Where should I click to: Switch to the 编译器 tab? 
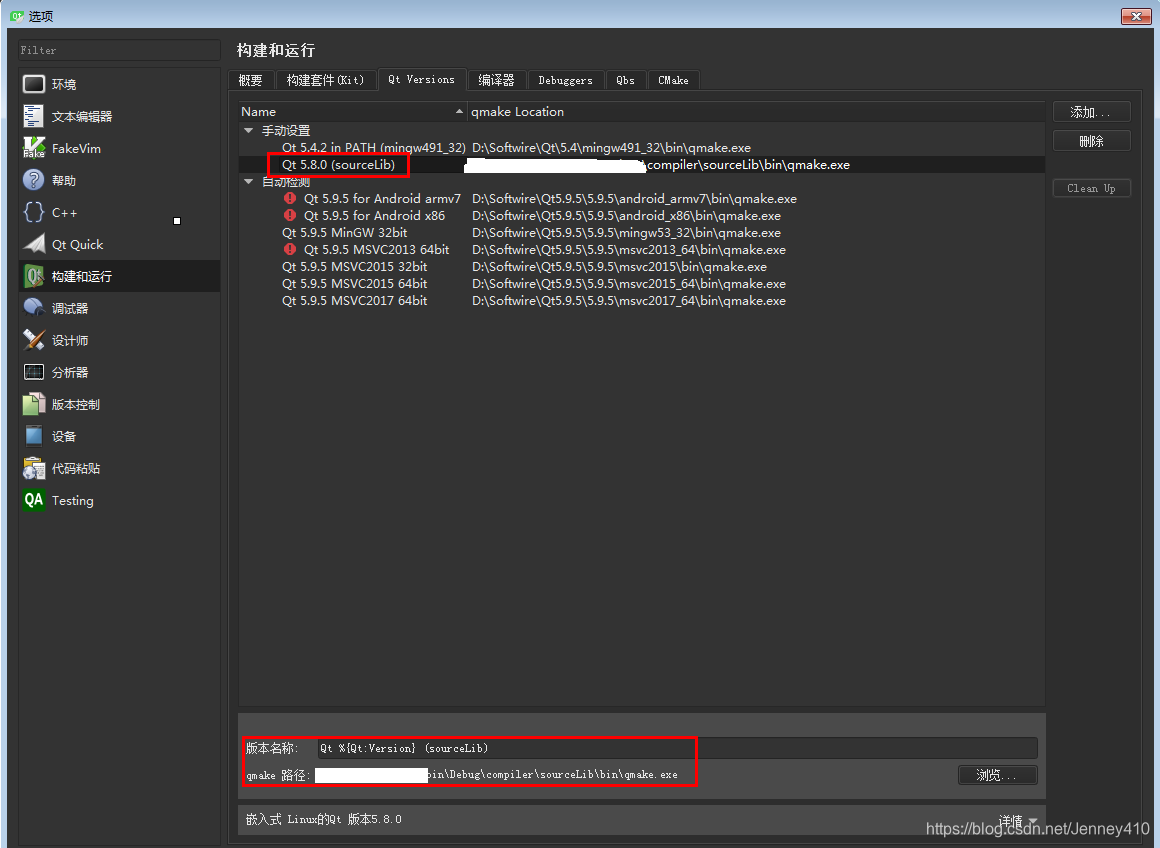point(496,80)
